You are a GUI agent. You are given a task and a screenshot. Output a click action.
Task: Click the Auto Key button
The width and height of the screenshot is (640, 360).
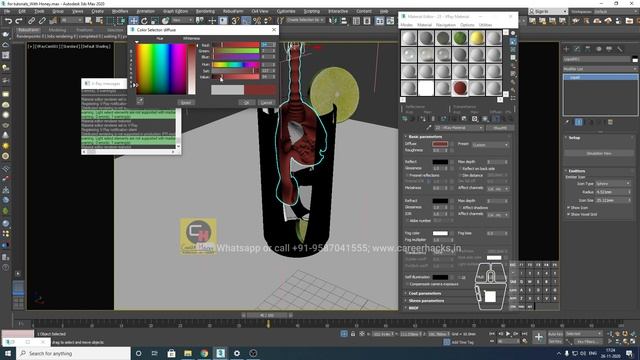point(555,334)
